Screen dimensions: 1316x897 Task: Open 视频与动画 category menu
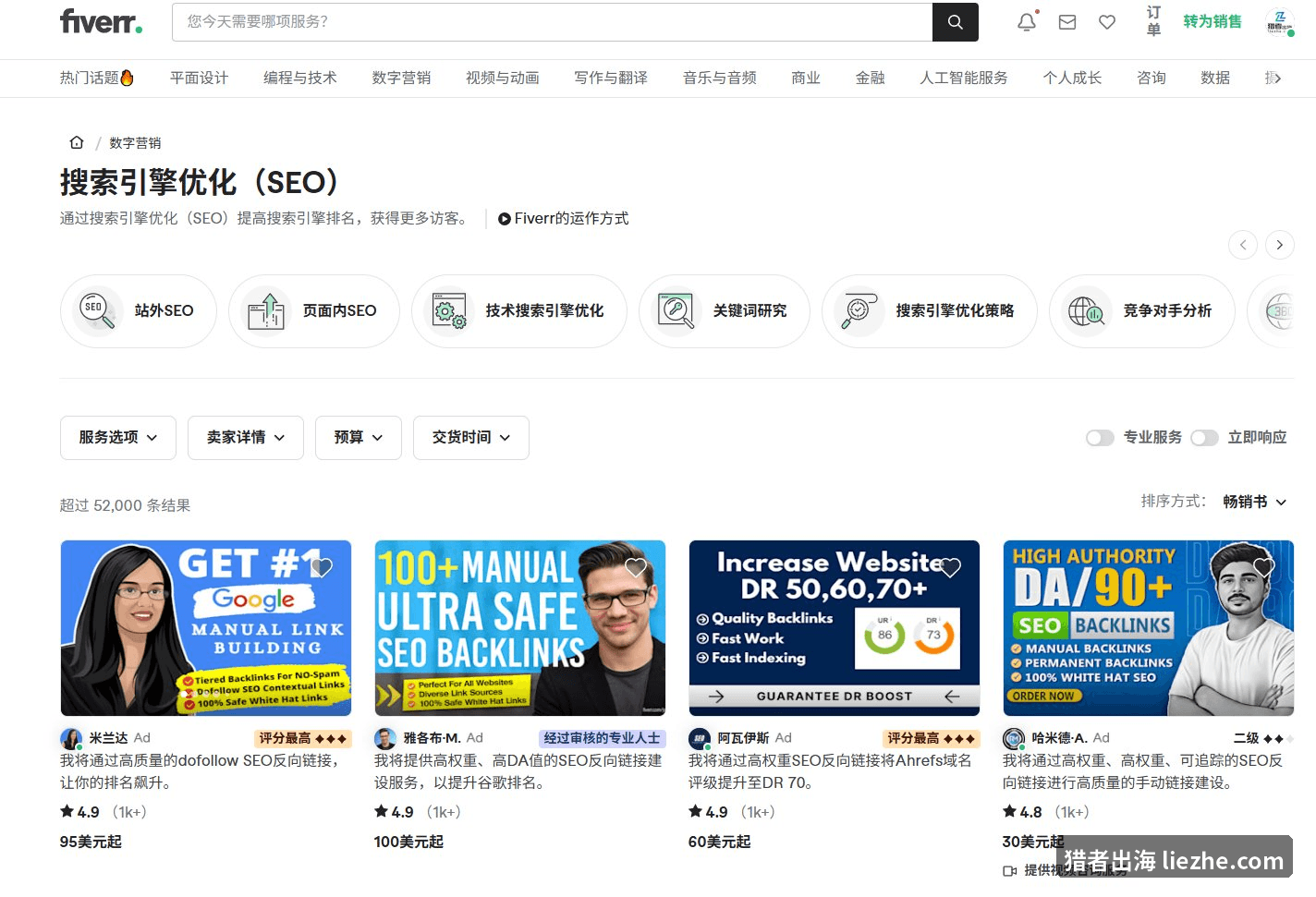pos(503,78)
